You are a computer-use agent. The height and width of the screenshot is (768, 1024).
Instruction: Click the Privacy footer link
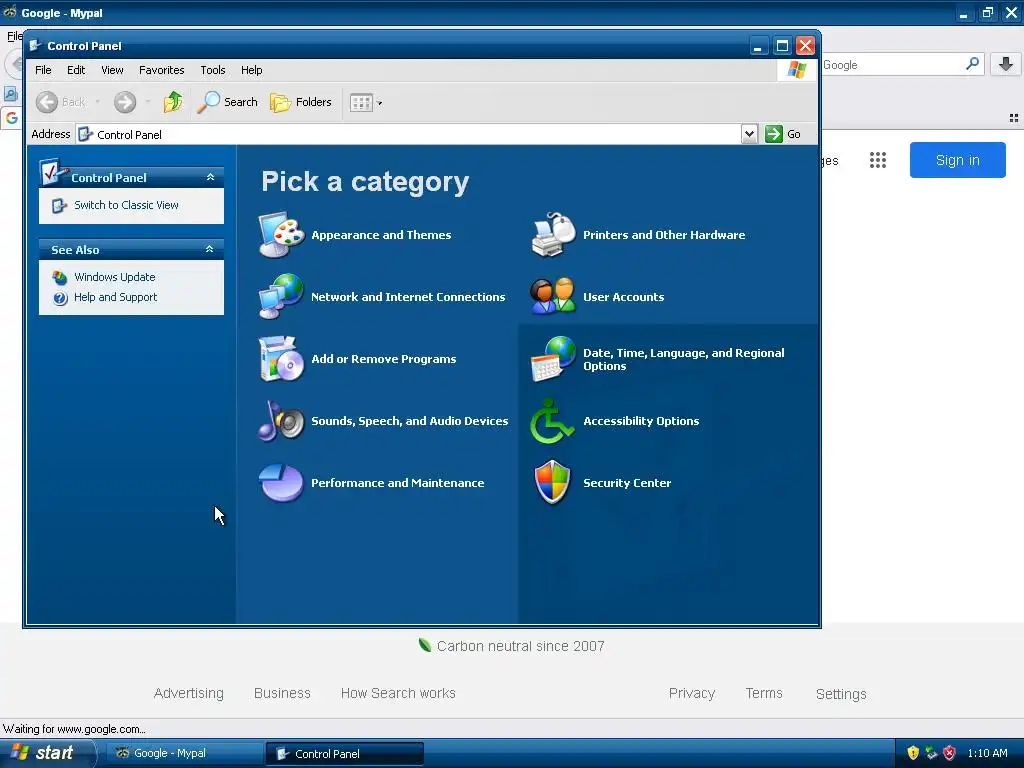(x=692, y=693)
